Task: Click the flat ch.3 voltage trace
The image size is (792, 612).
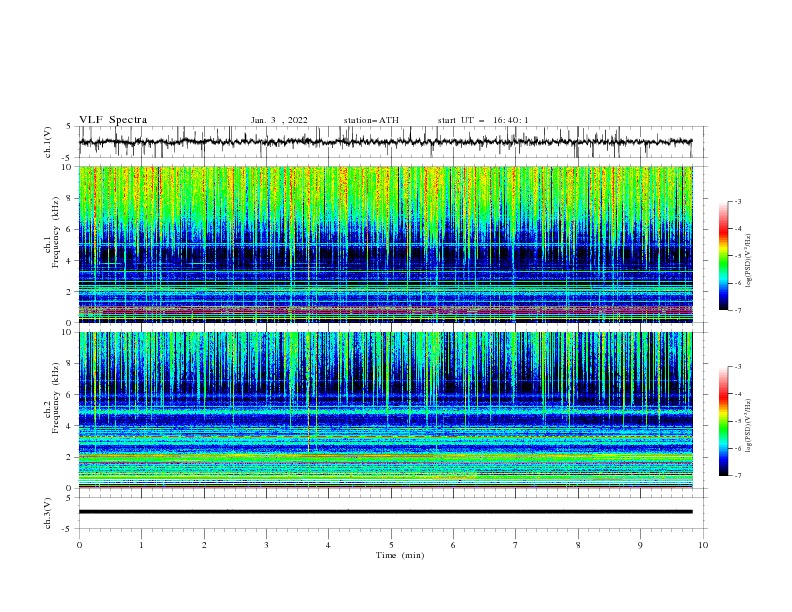Action: (385, 512)
